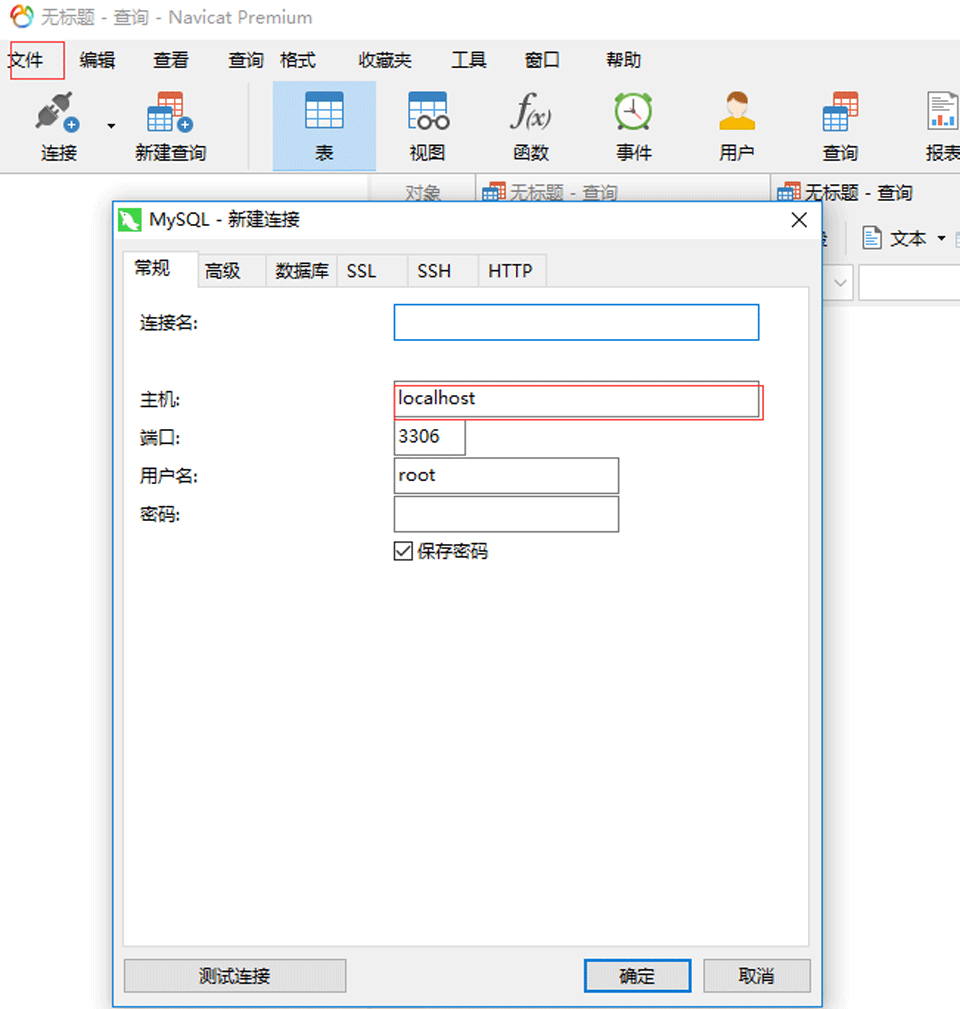
Task: Click the MySQL dialog title icon
Action: pos(129,220)
